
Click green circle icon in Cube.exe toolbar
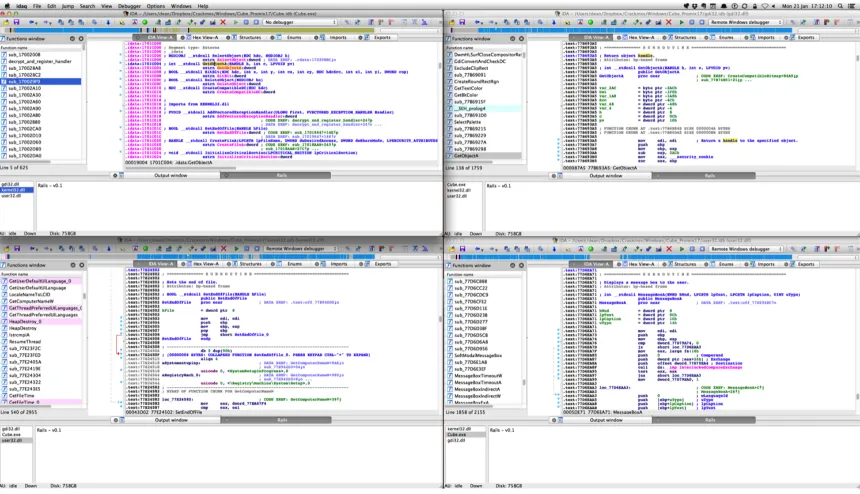click(x=145, y=22)
